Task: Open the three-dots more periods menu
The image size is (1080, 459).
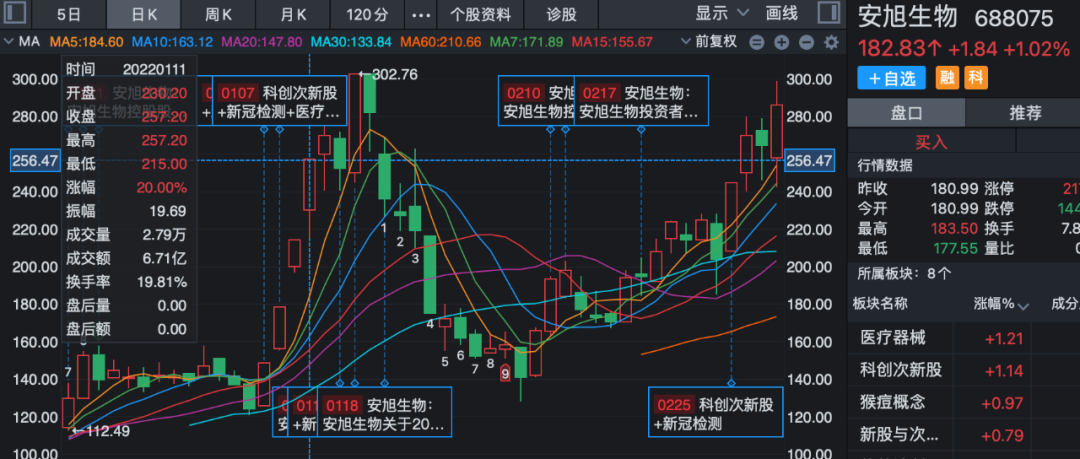Action: click(x=422, y=14)
